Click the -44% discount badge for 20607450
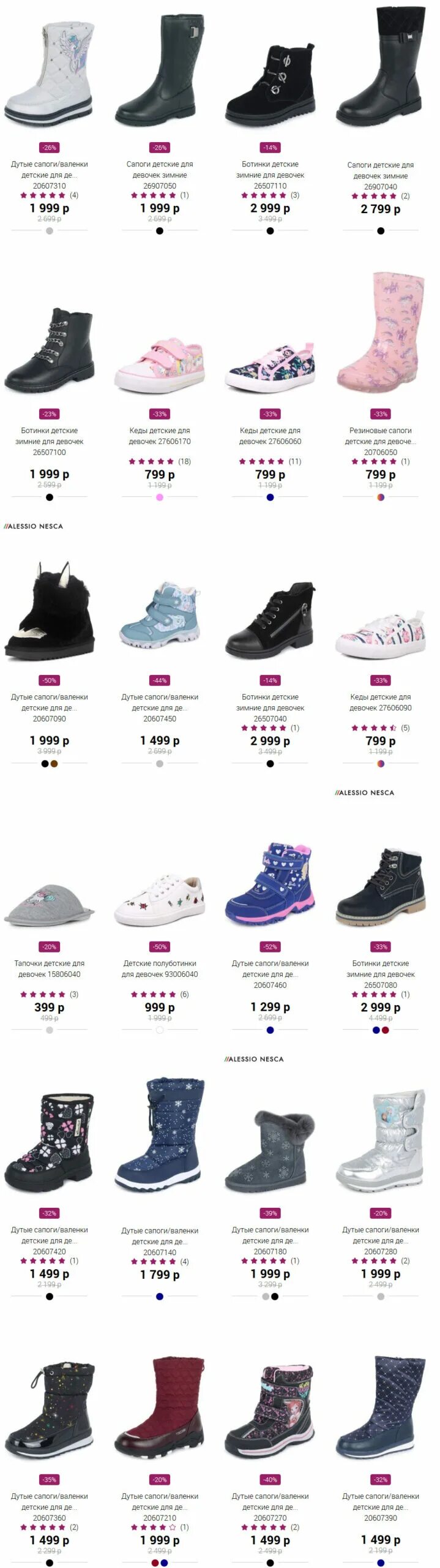The image size is (440, 1568). (x=160, y=680)
